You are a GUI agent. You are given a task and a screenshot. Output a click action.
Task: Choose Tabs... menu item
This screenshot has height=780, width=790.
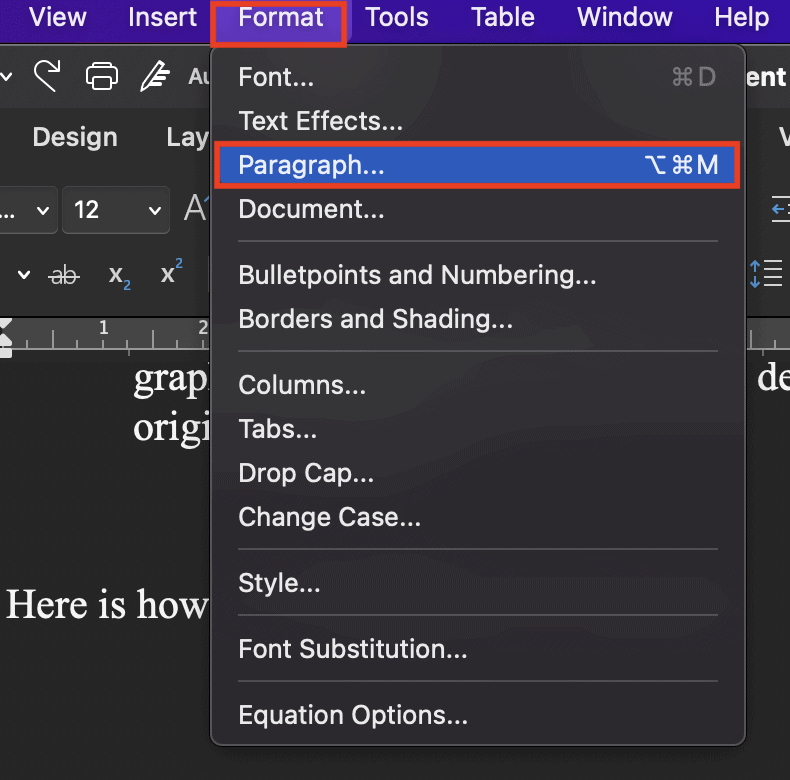click(478, 429)
